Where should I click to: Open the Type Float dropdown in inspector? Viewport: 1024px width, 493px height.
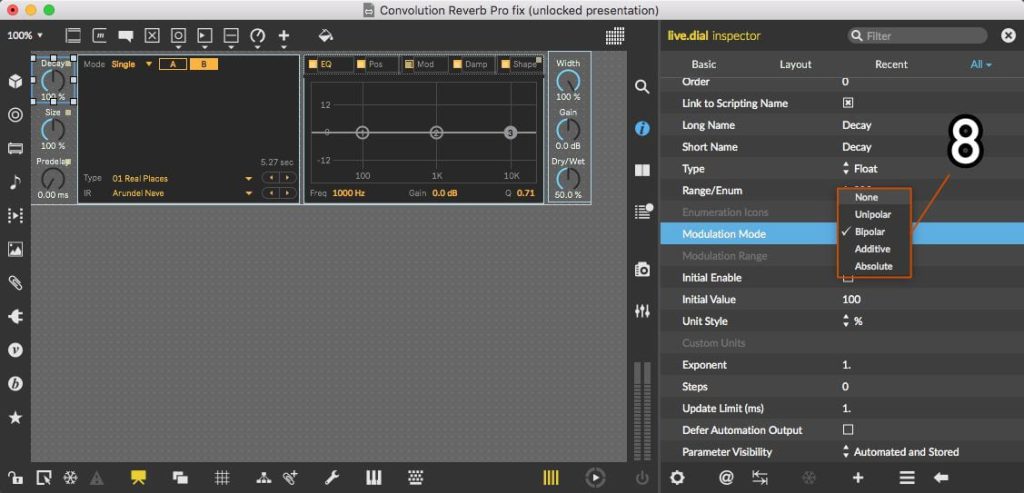coord(860,168)
